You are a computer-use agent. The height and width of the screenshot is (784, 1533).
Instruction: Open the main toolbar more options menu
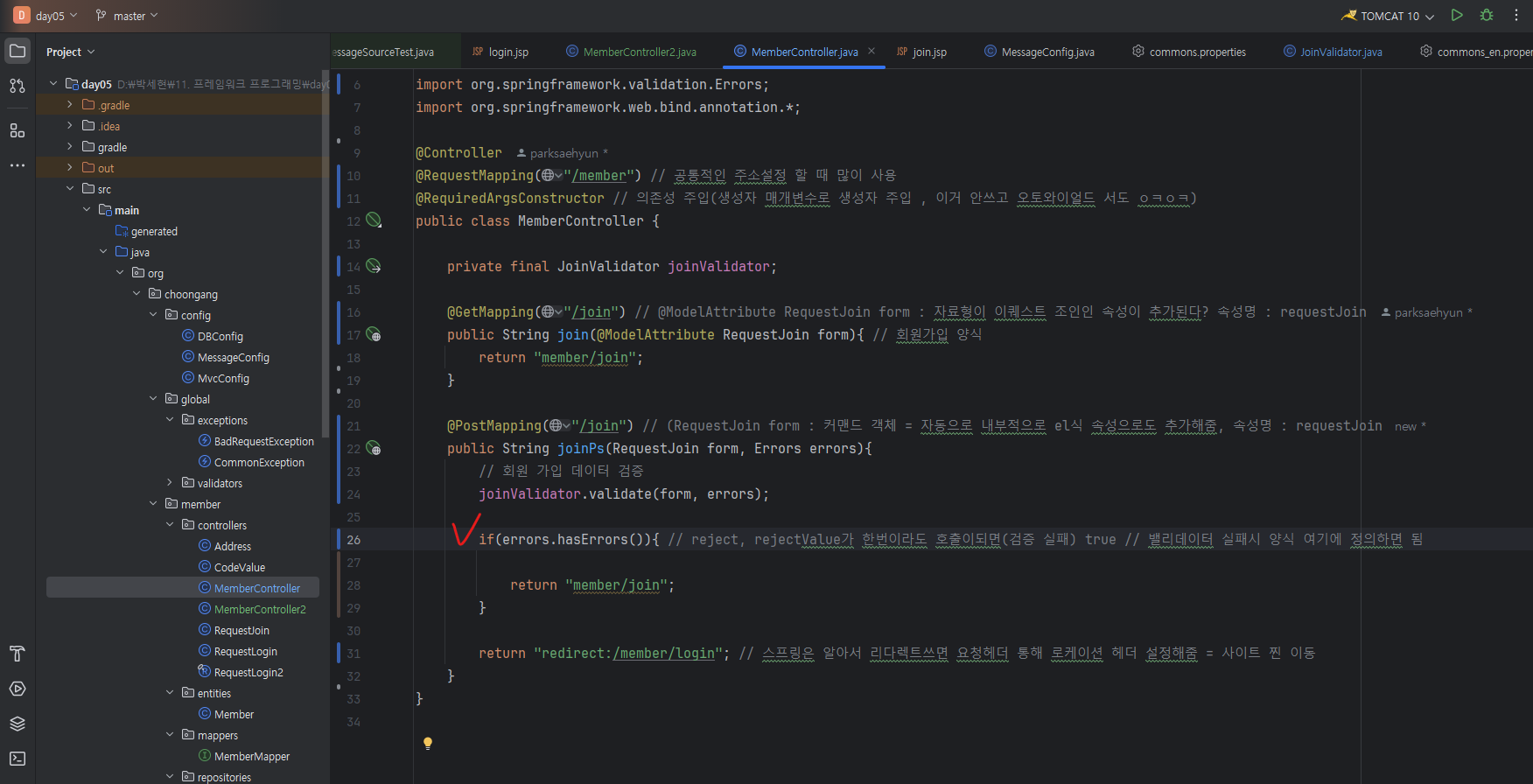[1516, 15]
